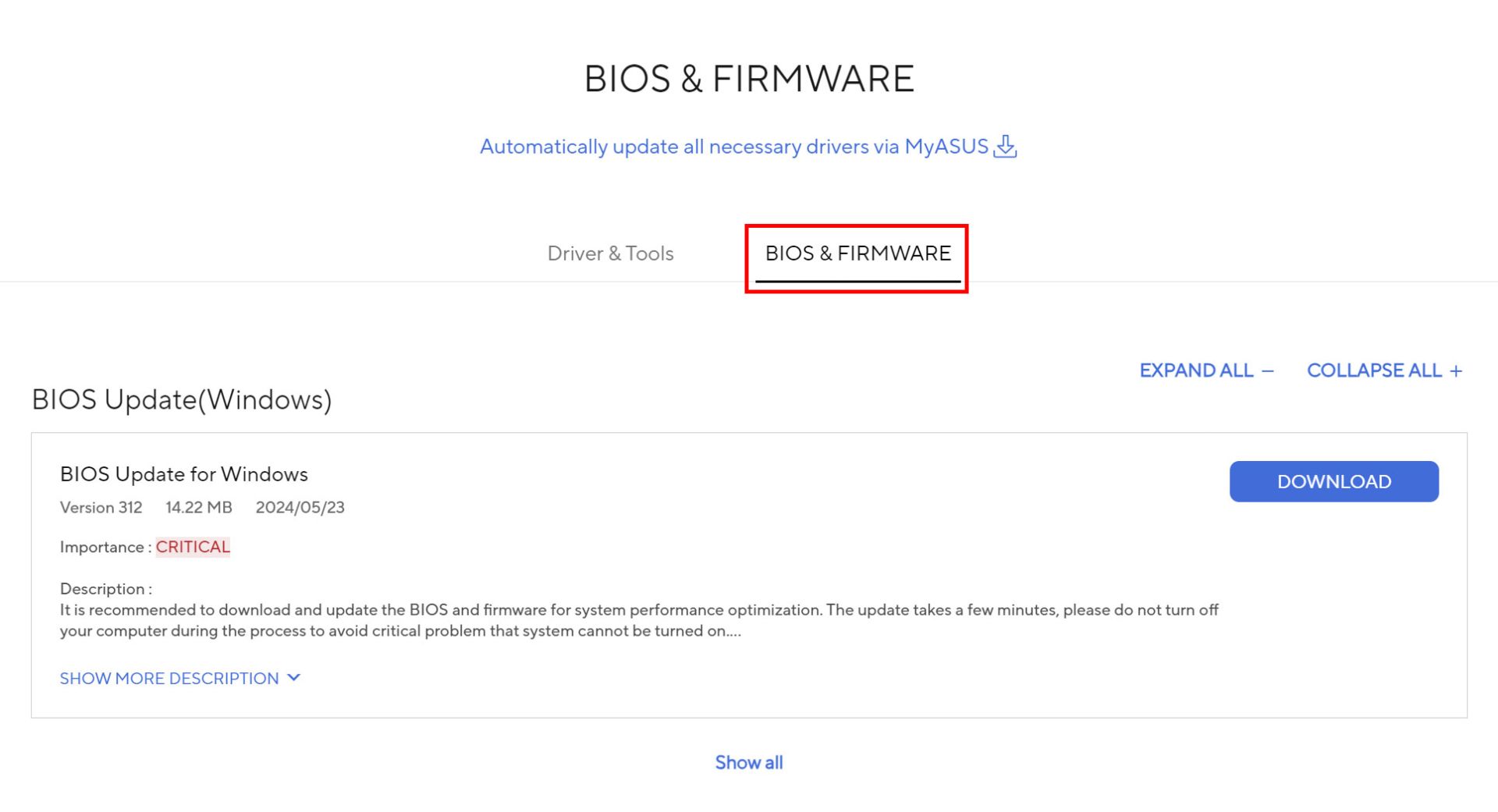Select the BIOS & FIRMWARE tab
This screenshot has height=812, width=1498.
pos(857,254)
